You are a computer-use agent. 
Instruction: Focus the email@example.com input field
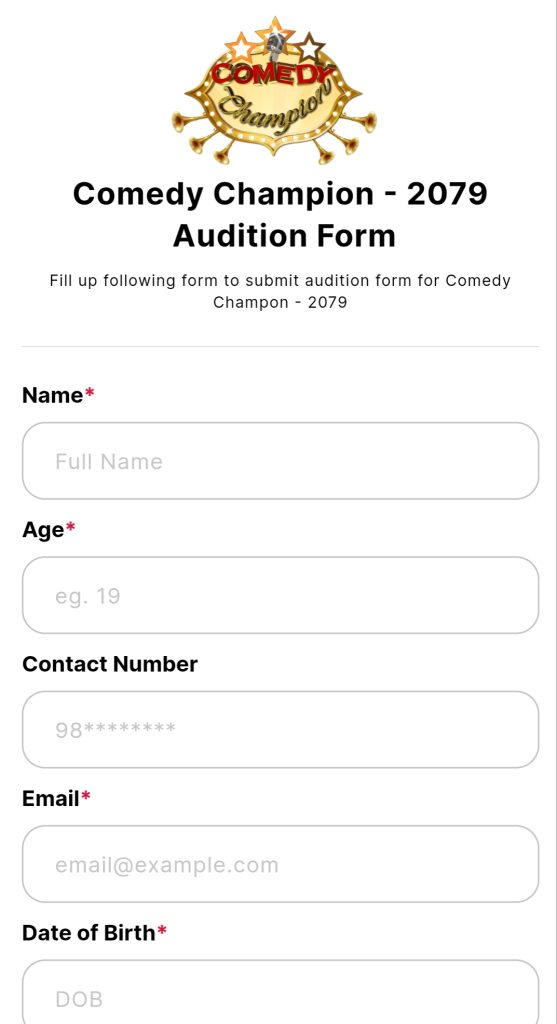point(281,864)
